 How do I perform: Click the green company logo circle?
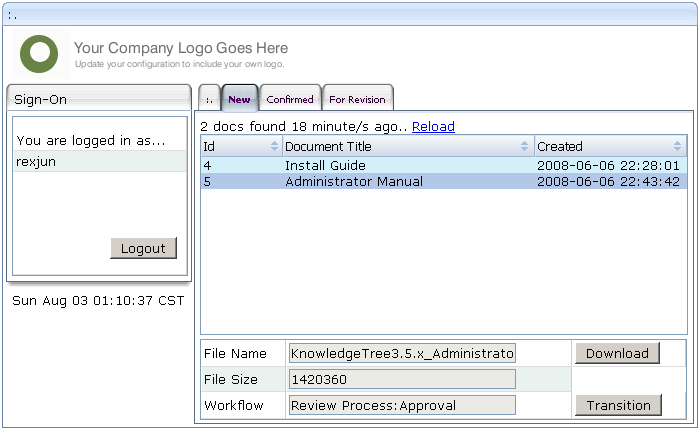(x=39, y=54)
